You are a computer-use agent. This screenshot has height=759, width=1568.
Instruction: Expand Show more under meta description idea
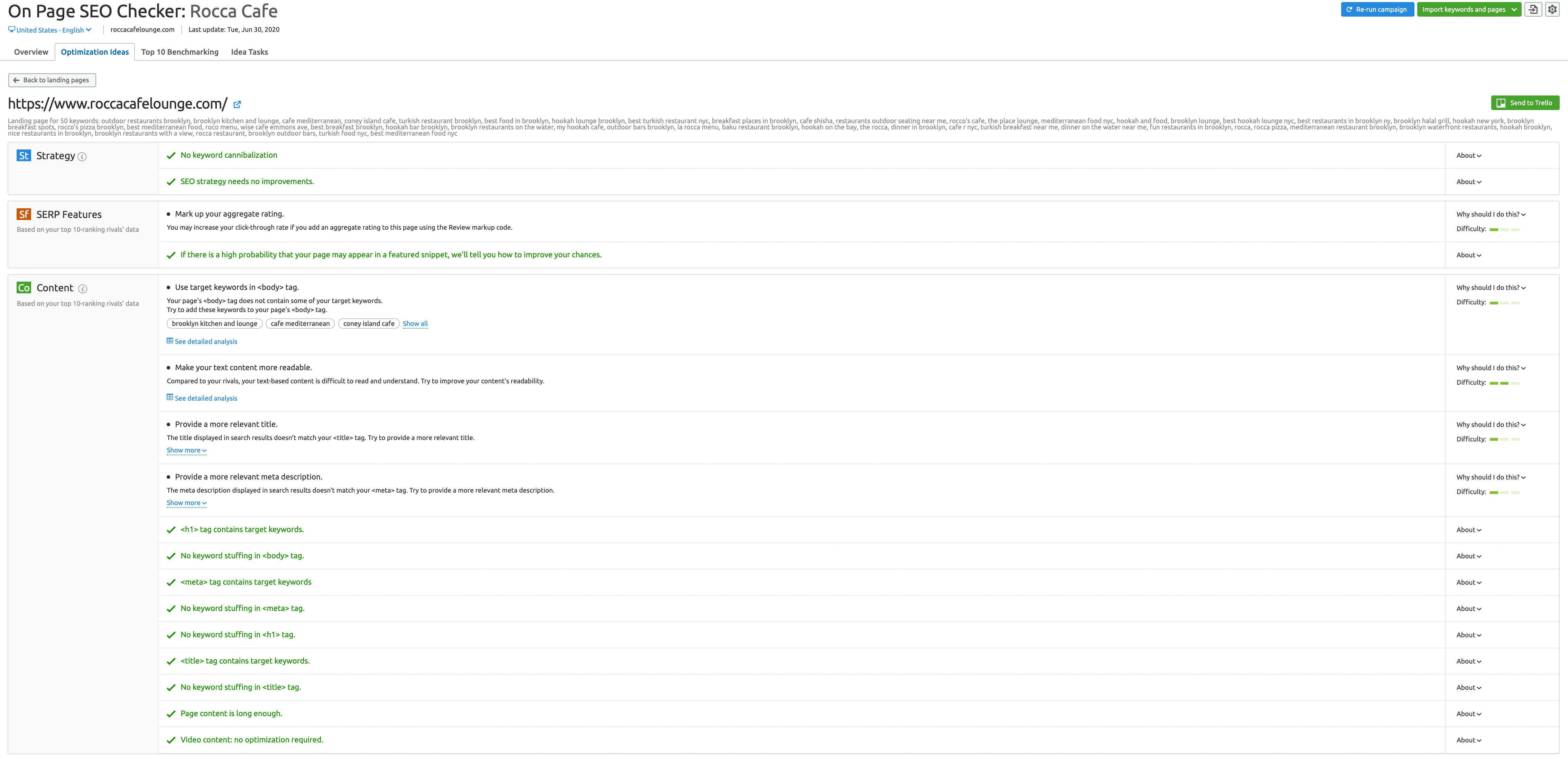point(187,503)
